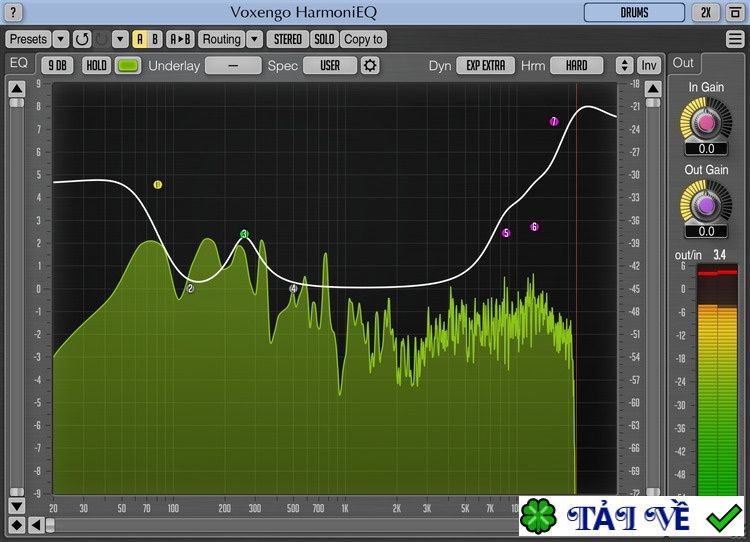Open spectrum settings gear icon
This screenshot has width=750, height=542.
coord(370,65)
